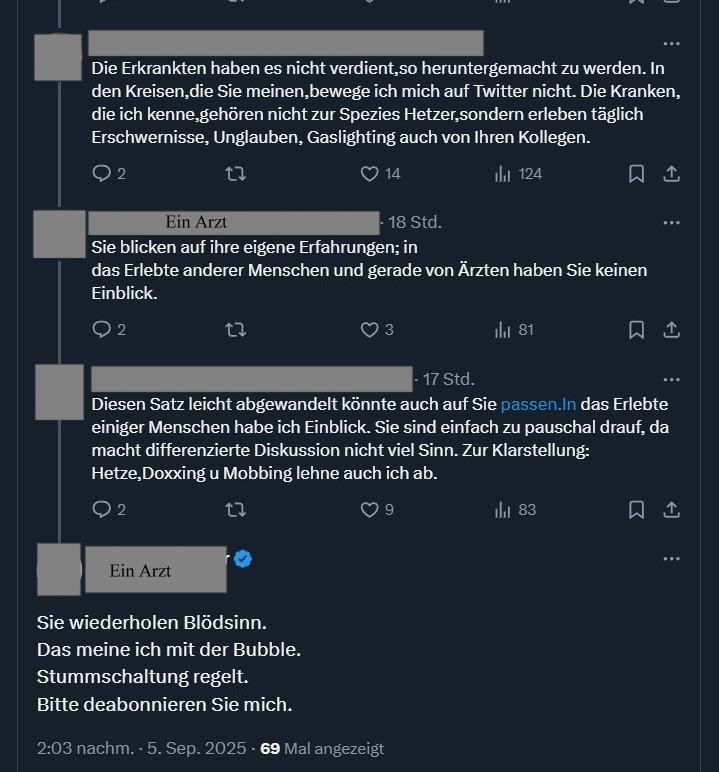
Task: Like the reply with 9 likes
Action: (370, 509)
